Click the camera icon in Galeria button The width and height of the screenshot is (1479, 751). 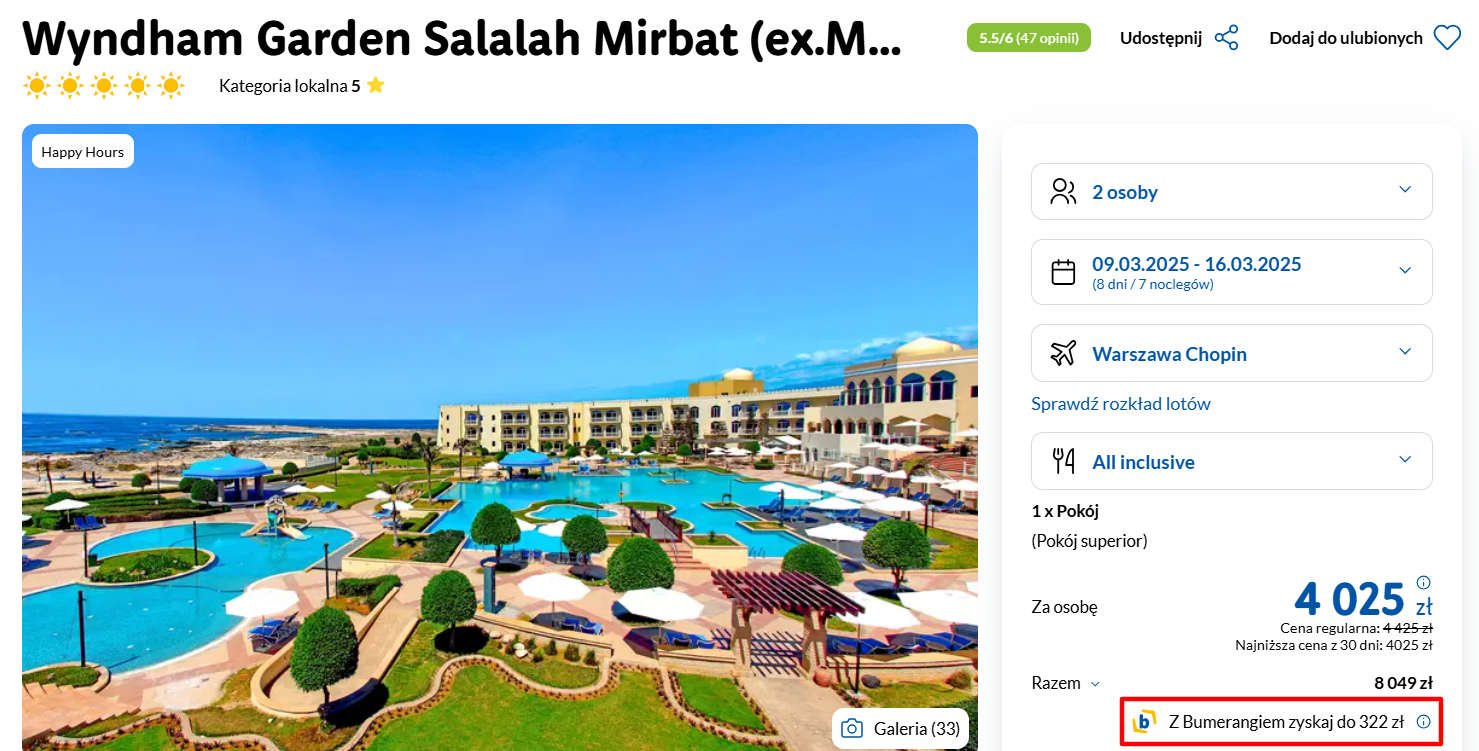pos(851,728)
